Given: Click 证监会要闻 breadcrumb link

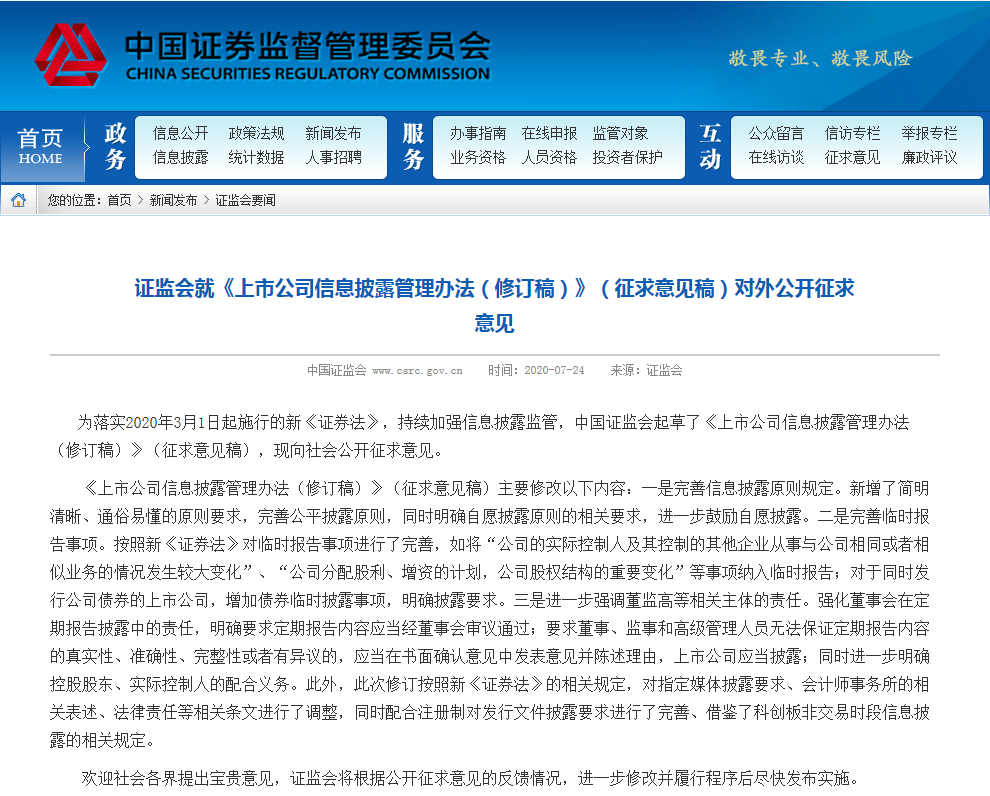Looking at the screenshot, I should [x=245, y=200].
